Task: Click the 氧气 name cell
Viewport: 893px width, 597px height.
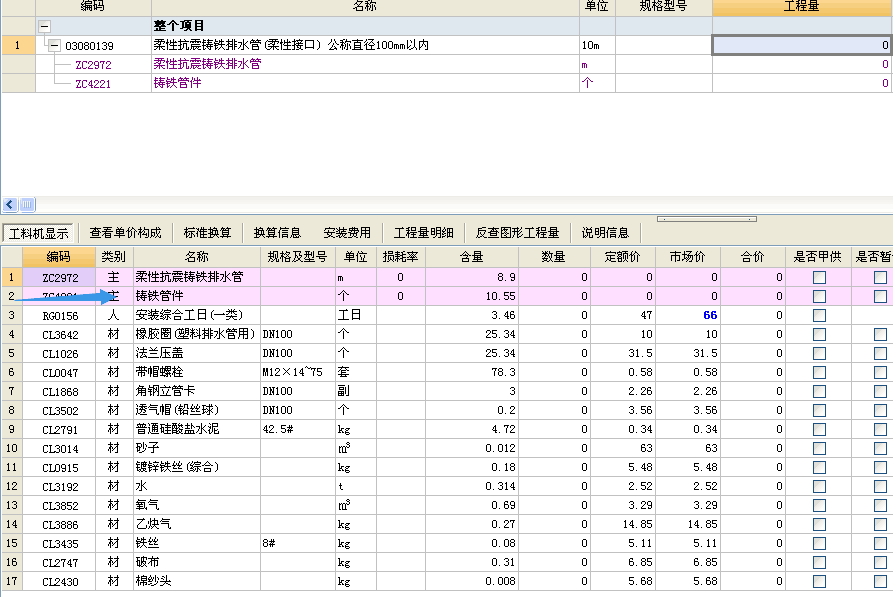Action: pos(197,505)
